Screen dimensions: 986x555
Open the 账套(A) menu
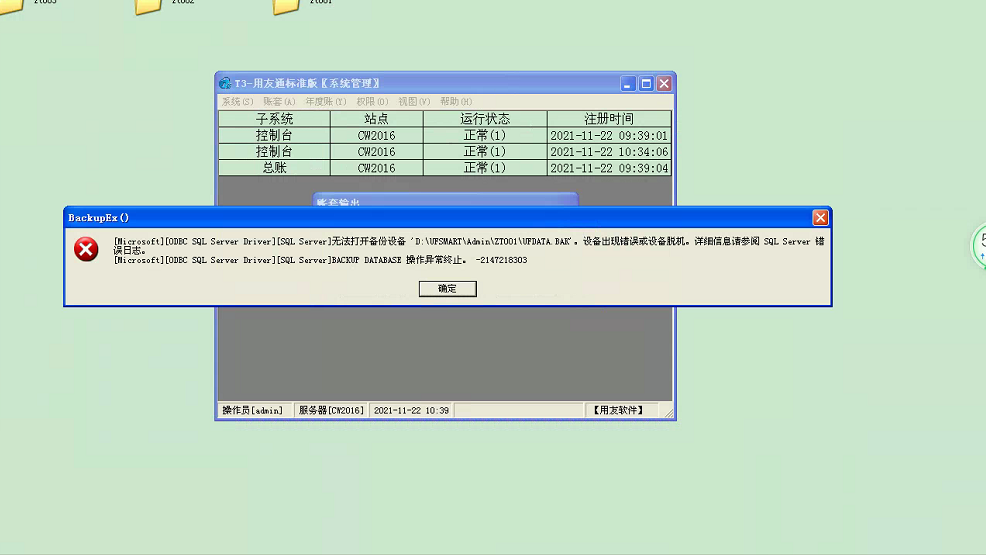pyautogui.click(x=279, y=101)
